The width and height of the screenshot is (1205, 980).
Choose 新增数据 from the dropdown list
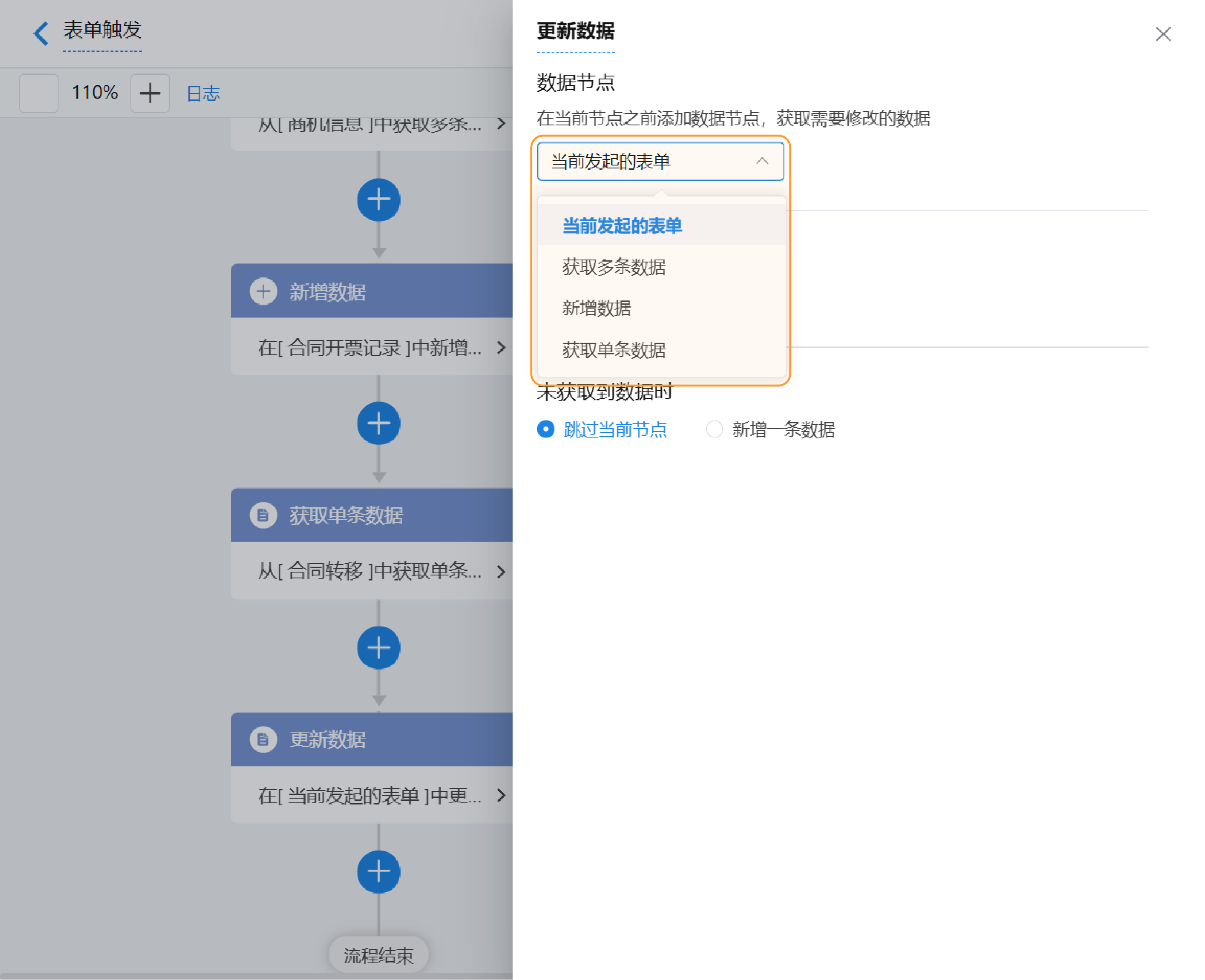click(x=596, y=308)
